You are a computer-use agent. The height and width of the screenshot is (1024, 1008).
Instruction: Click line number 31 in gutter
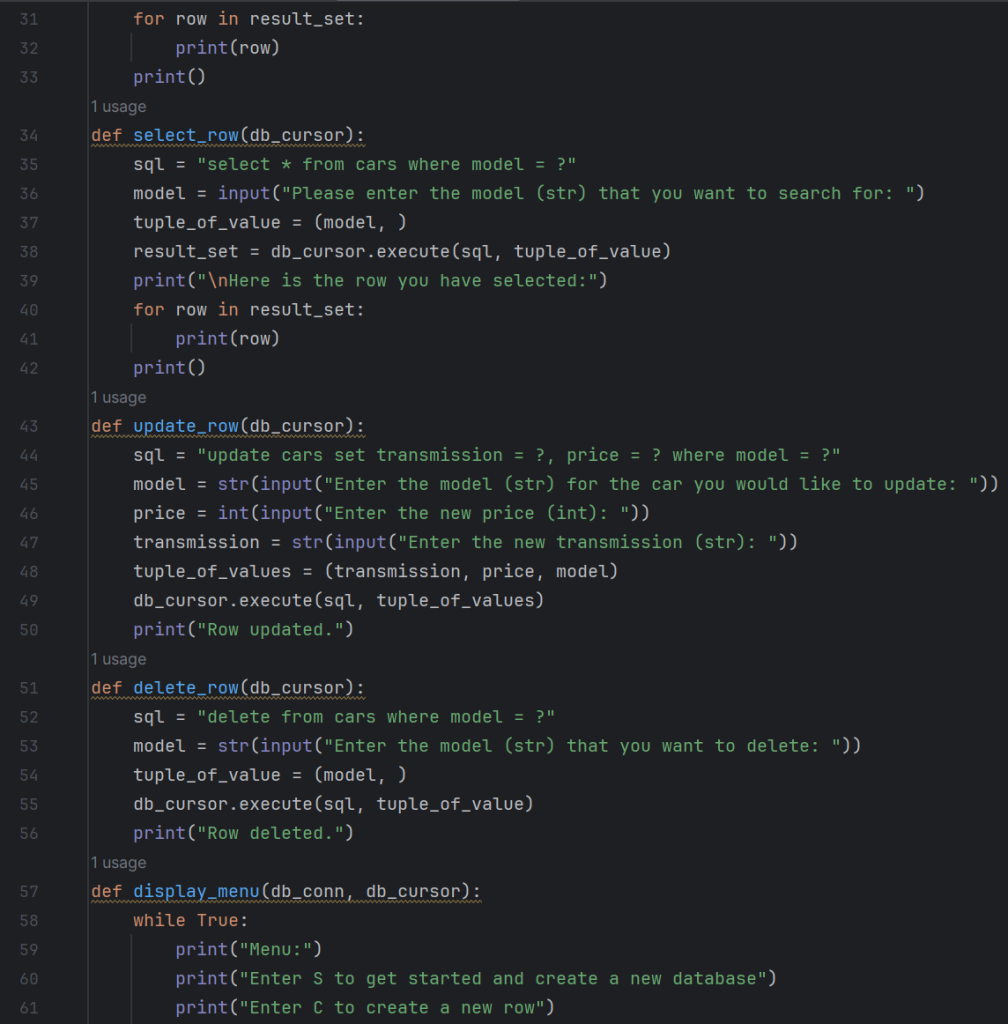(x=28, y=19)
